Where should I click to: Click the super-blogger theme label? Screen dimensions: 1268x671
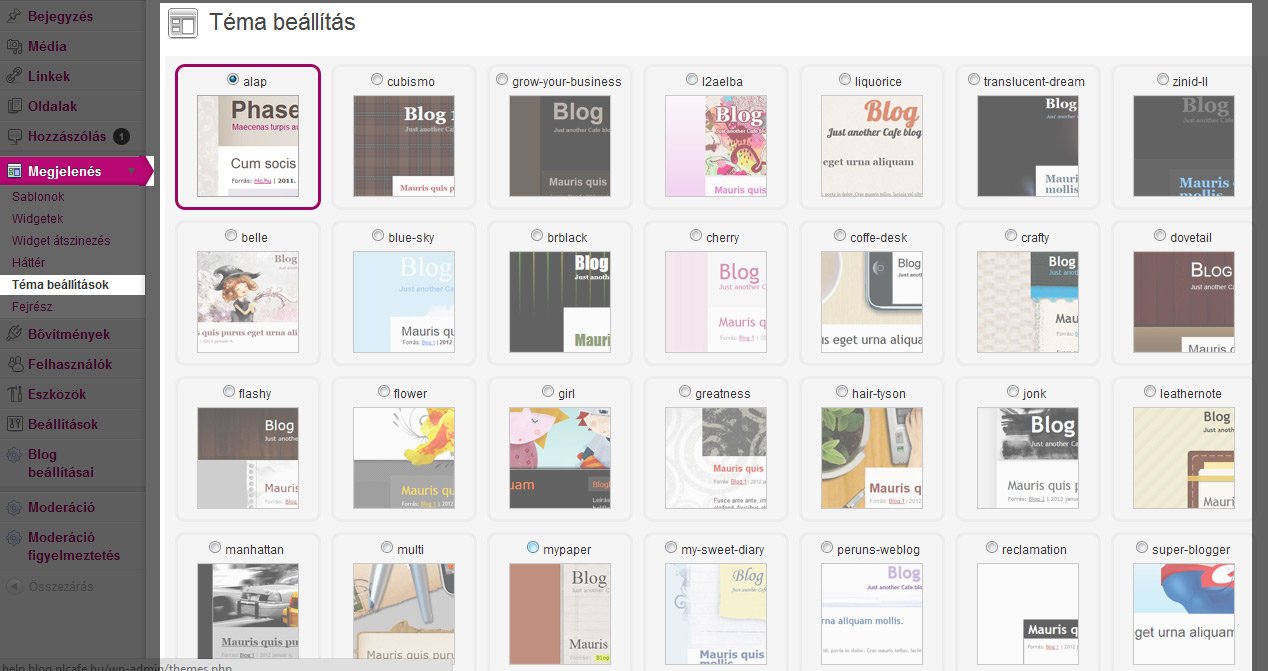click(1191, 550)
